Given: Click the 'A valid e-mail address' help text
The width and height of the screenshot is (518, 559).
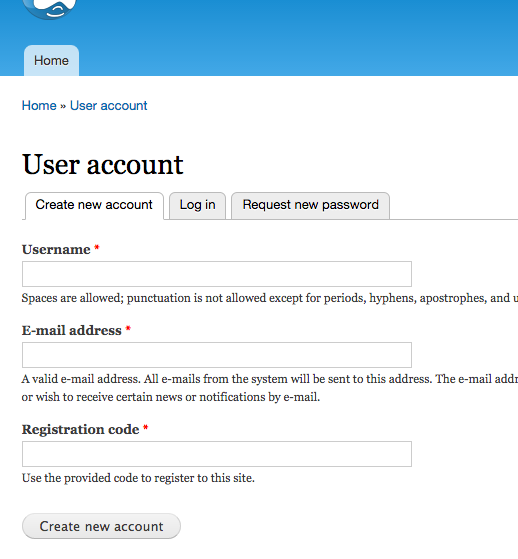Looking at the screenshot, I should (x=270, y=388).
